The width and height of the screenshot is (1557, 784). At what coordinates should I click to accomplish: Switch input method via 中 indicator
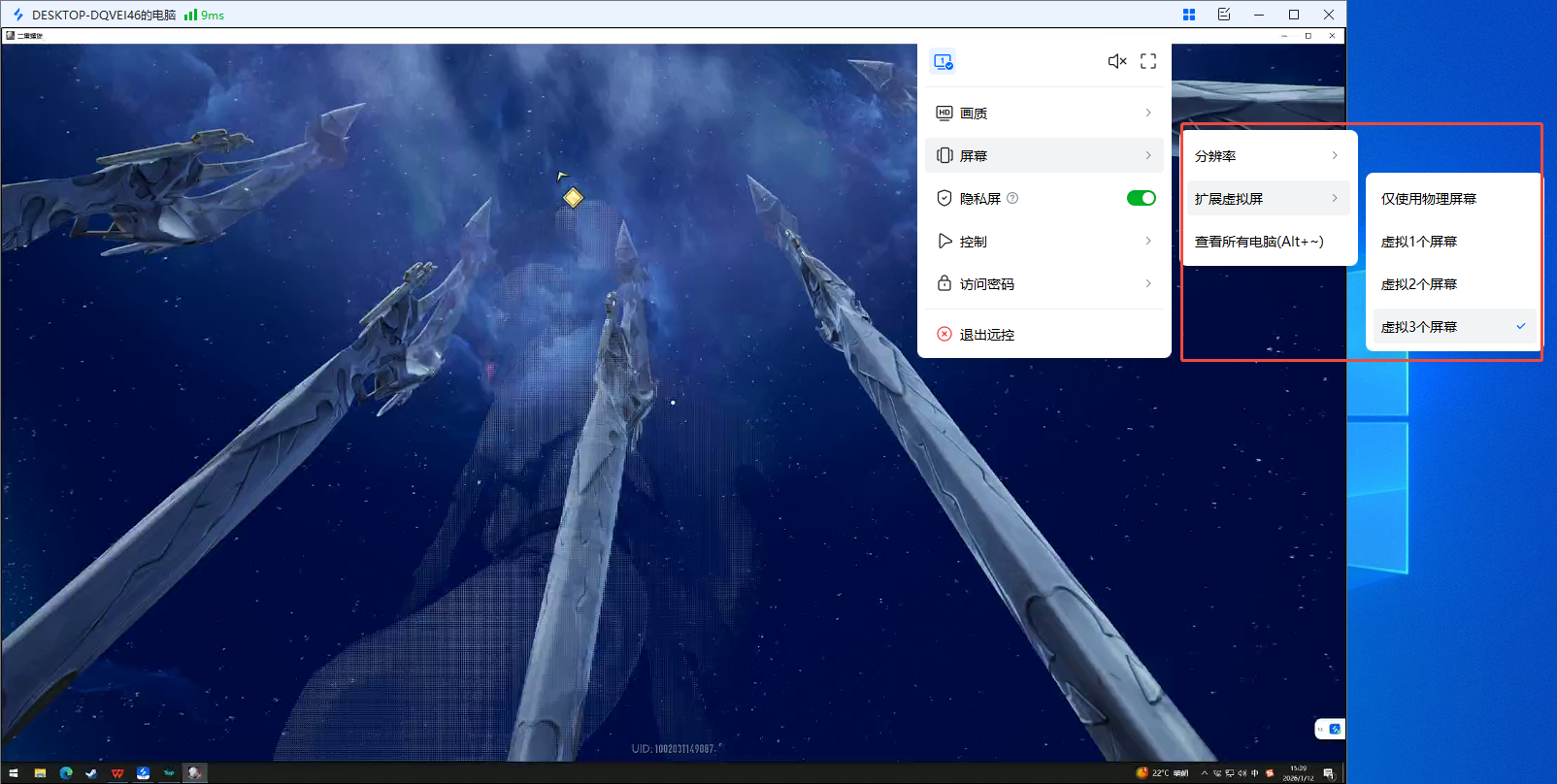(1254, 773)
